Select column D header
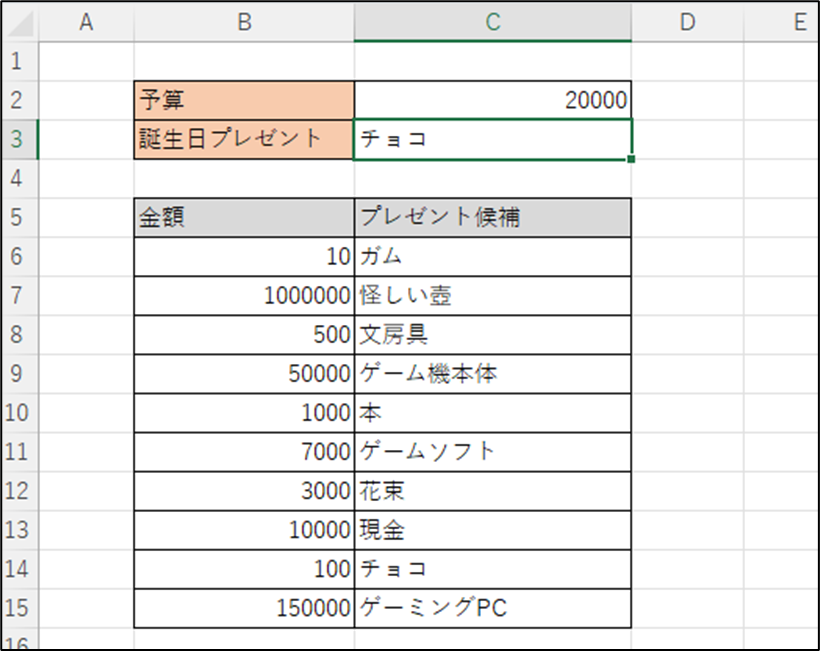Viewport: 820px width, 651px height. pos(687,22)
